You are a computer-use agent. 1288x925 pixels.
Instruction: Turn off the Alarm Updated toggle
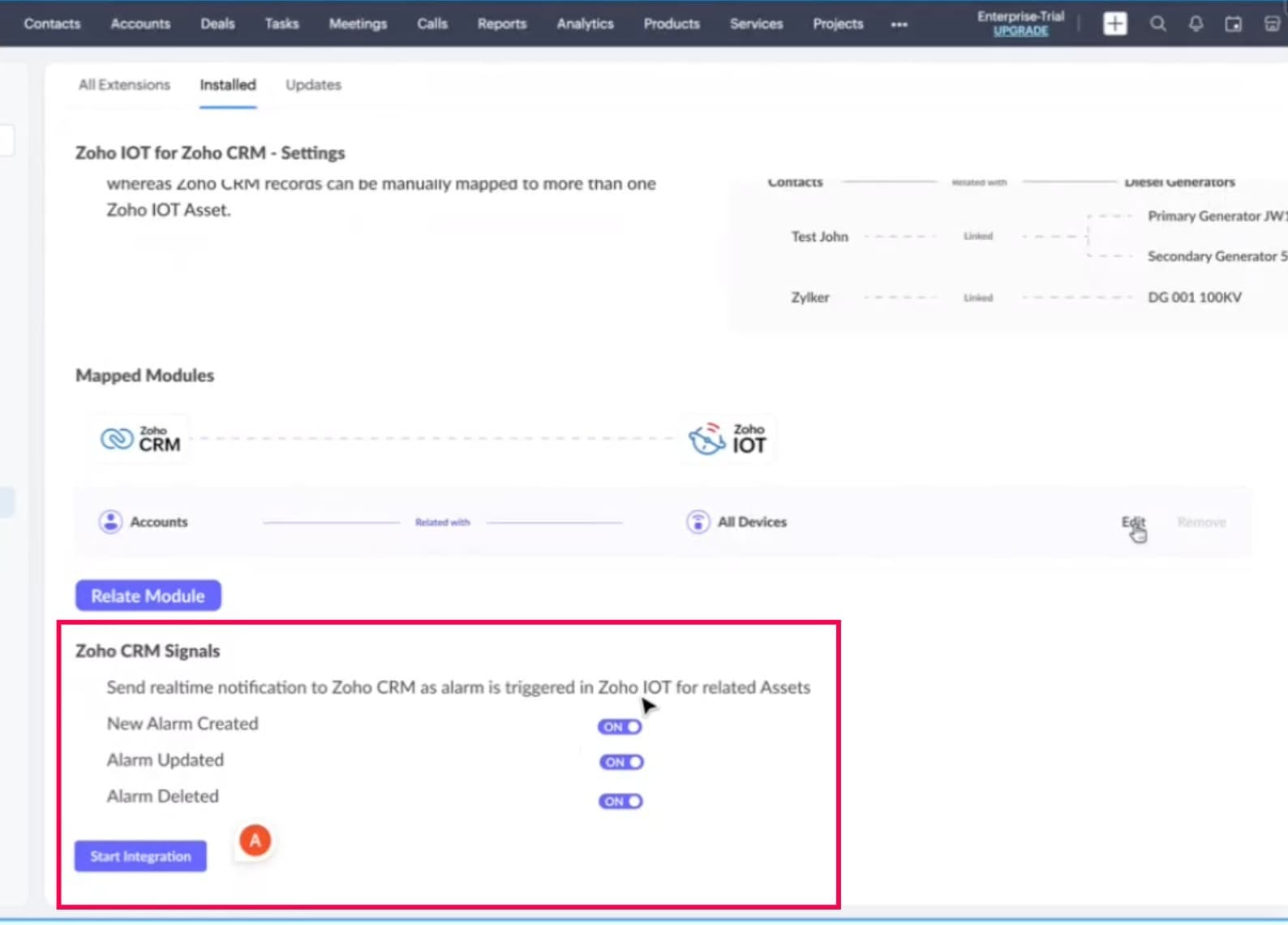pyautogui.click(x=621, y=763)
